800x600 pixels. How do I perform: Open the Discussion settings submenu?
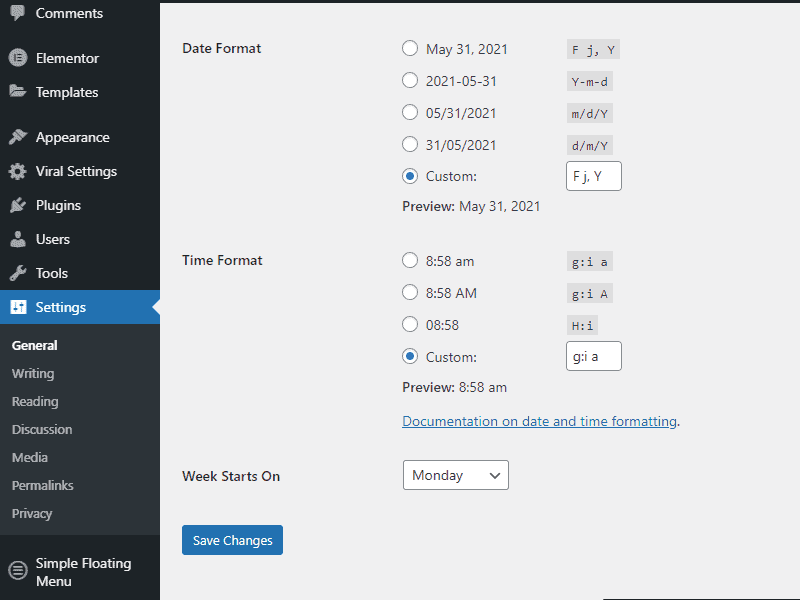[x=42, y=430]
